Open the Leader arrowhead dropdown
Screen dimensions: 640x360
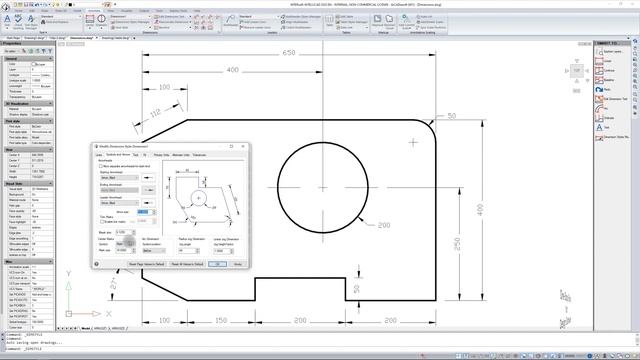click(119, 203)
